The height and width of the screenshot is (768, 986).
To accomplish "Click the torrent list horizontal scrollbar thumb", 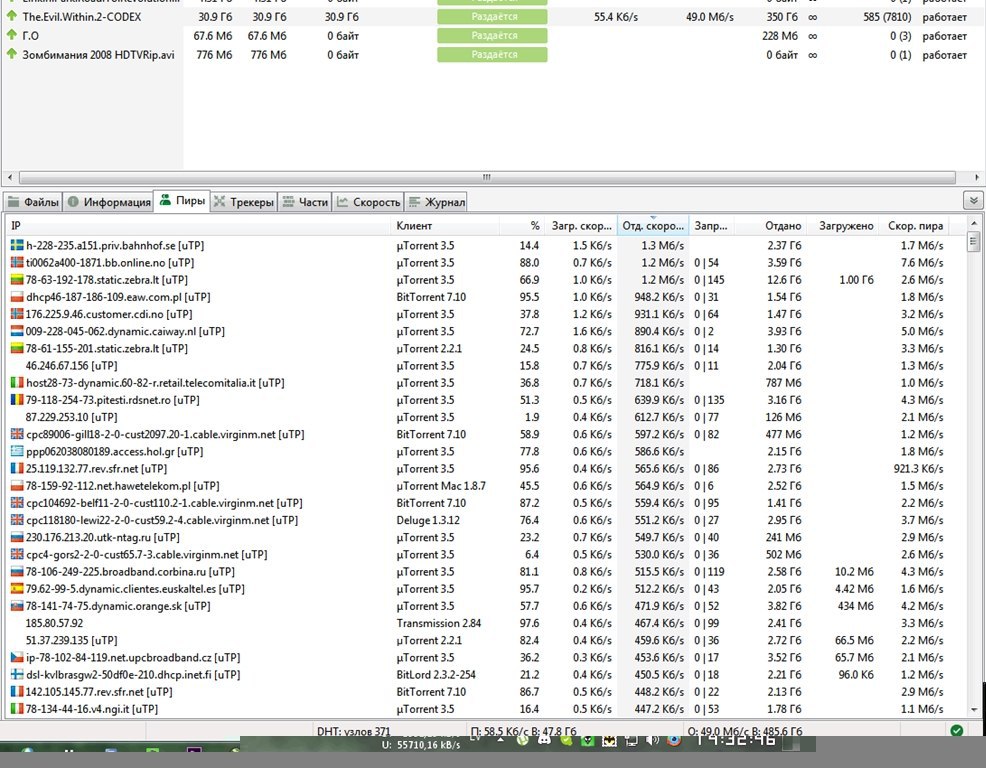I will point(487,177).
